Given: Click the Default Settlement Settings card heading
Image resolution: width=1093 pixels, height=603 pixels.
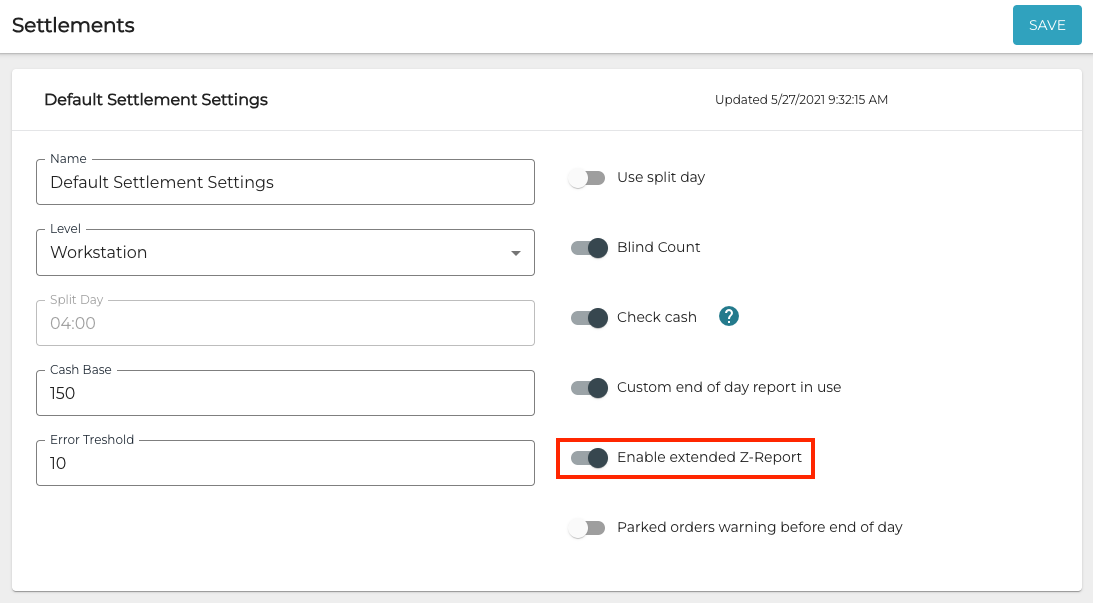Looking at the screenshot, I should coord(156,100).
